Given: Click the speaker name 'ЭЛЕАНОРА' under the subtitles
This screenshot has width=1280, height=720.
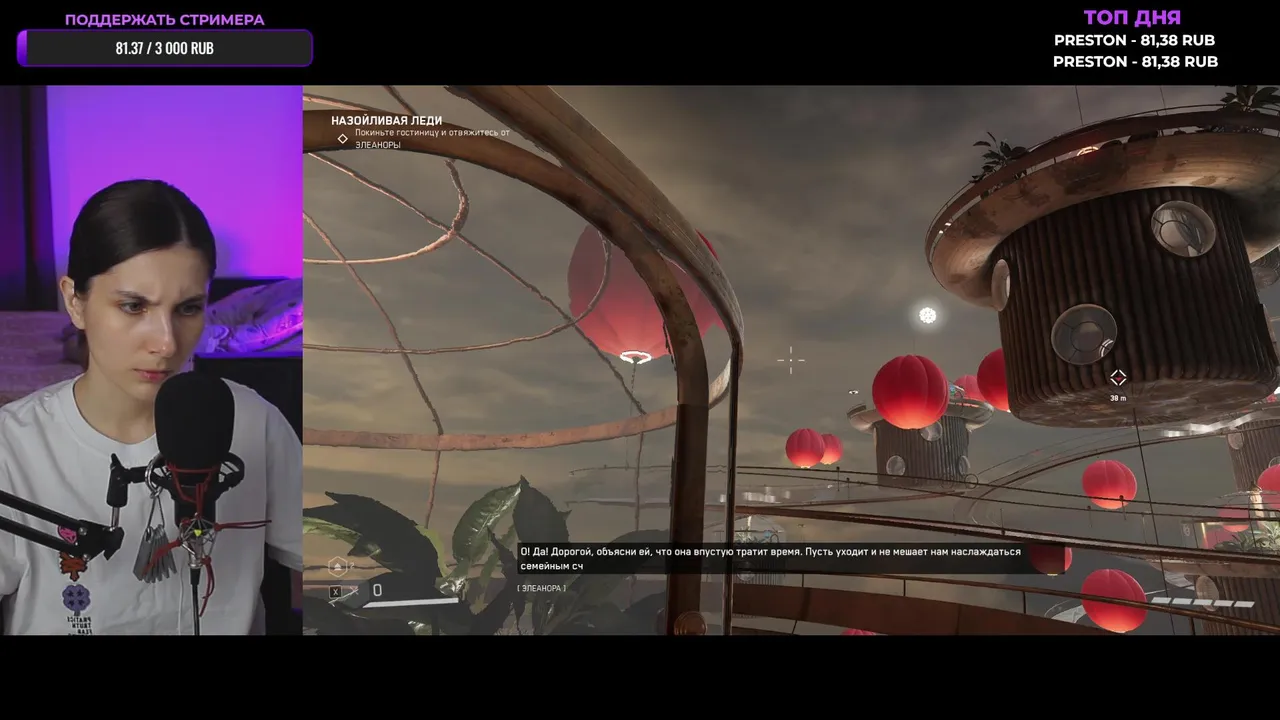Looking at the screenshot, I should click(541, 588).
